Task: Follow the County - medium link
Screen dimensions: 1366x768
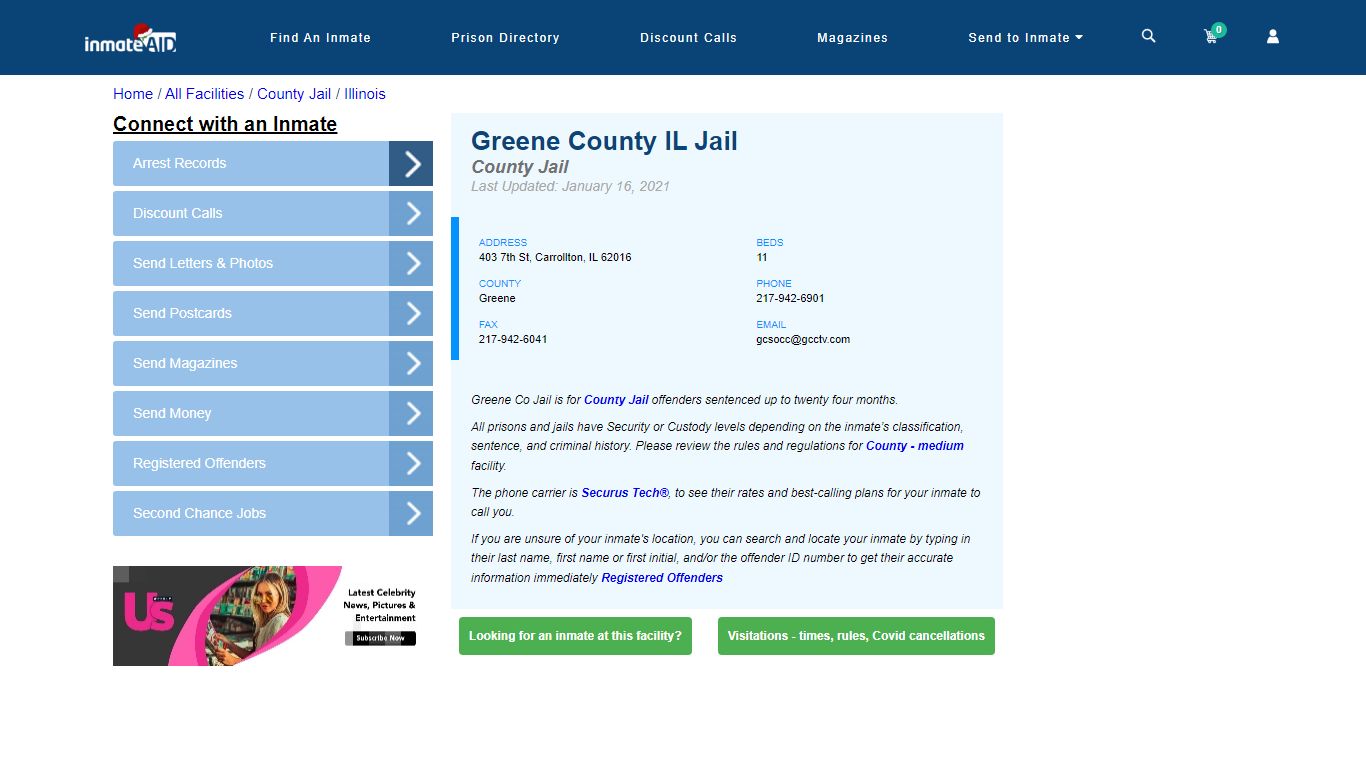Action: [915, 446]
